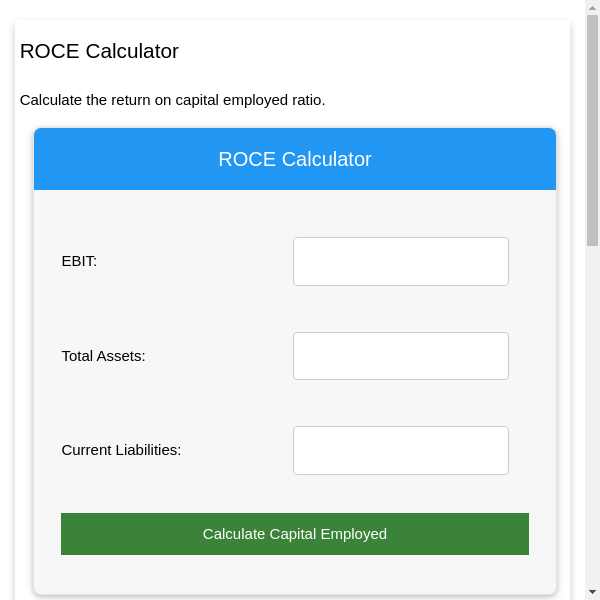
Task: Click the black ROCE Calculator page heading
Action: tap(99, 51)
